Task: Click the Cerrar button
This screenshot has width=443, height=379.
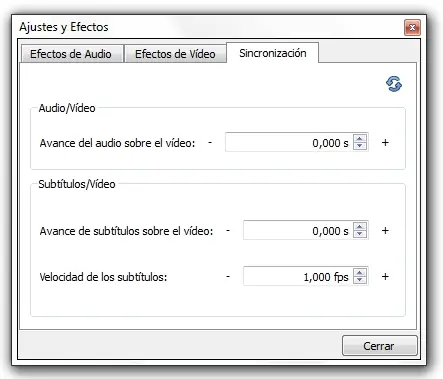Action: click(379, 346)
